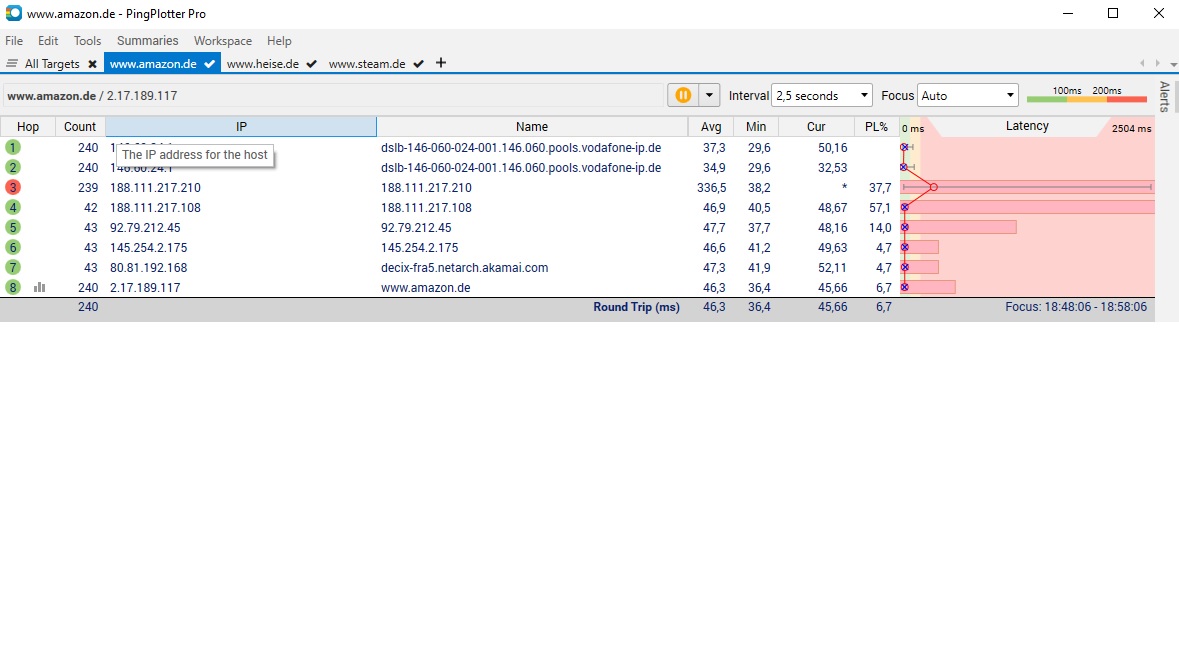Select the green hop 2 circle

coord(13,168)
